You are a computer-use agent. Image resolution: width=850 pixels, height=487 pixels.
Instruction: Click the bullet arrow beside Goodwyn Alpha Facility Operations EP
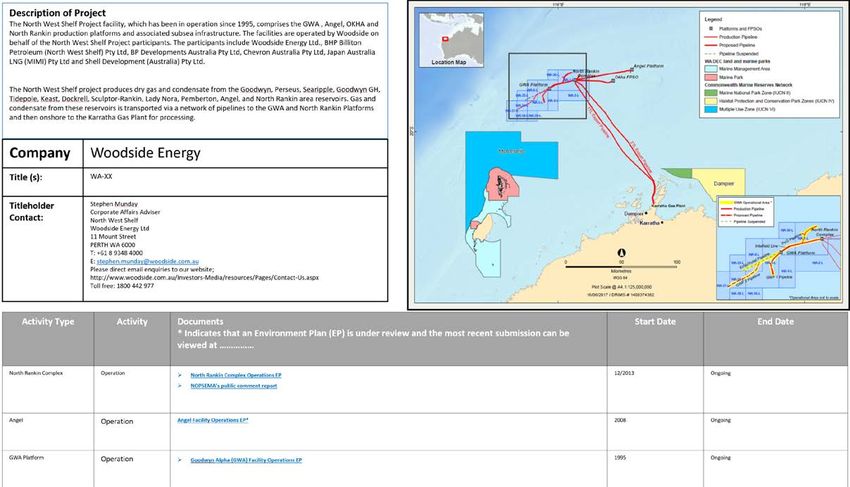179,460
